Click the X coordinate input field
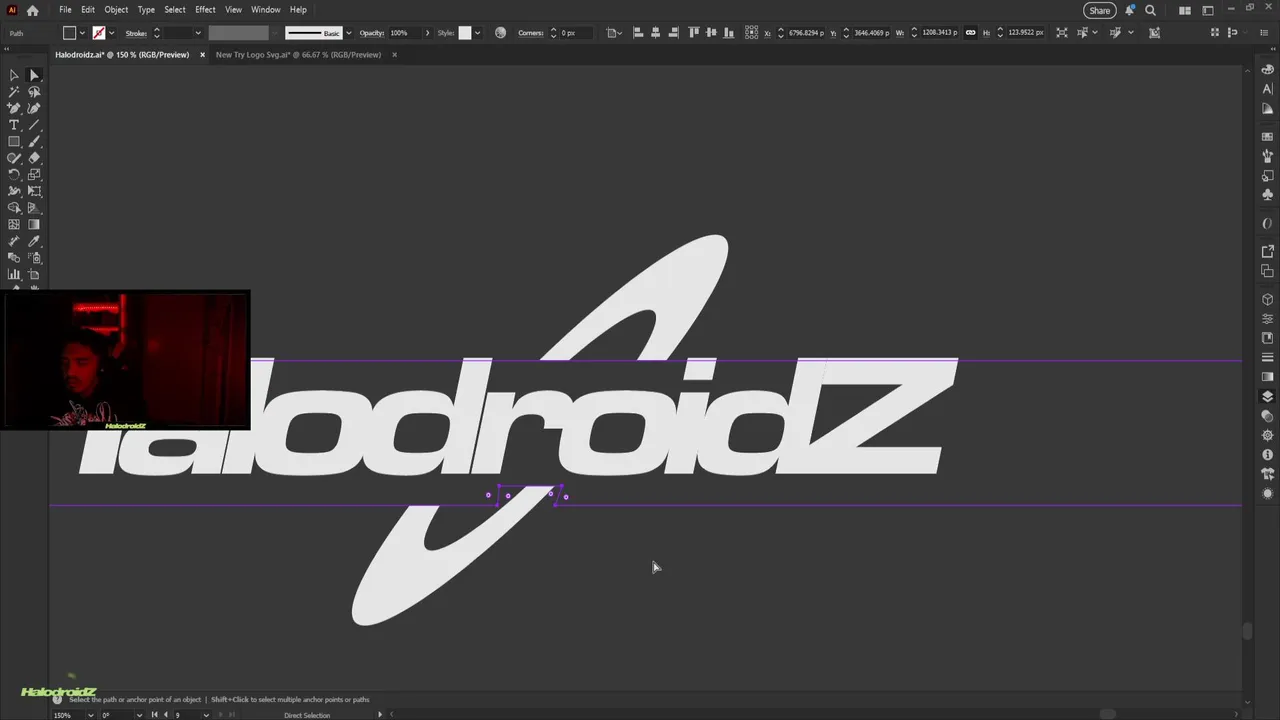The image size is (1280, 720). [x=805, y=33]
